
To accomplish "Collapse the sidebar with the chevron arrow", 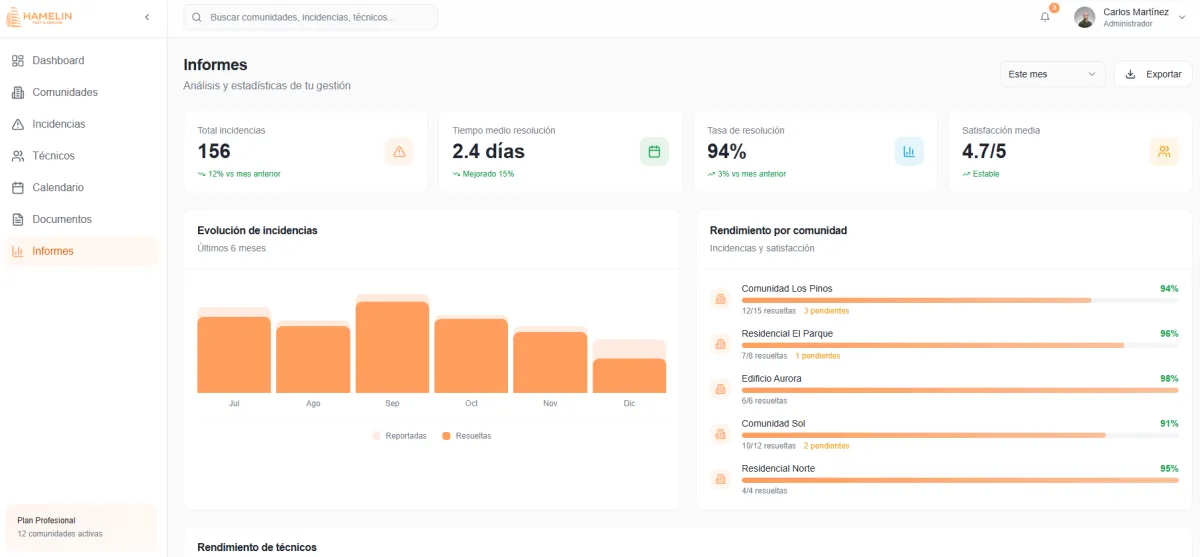I will tap(147, 17).
